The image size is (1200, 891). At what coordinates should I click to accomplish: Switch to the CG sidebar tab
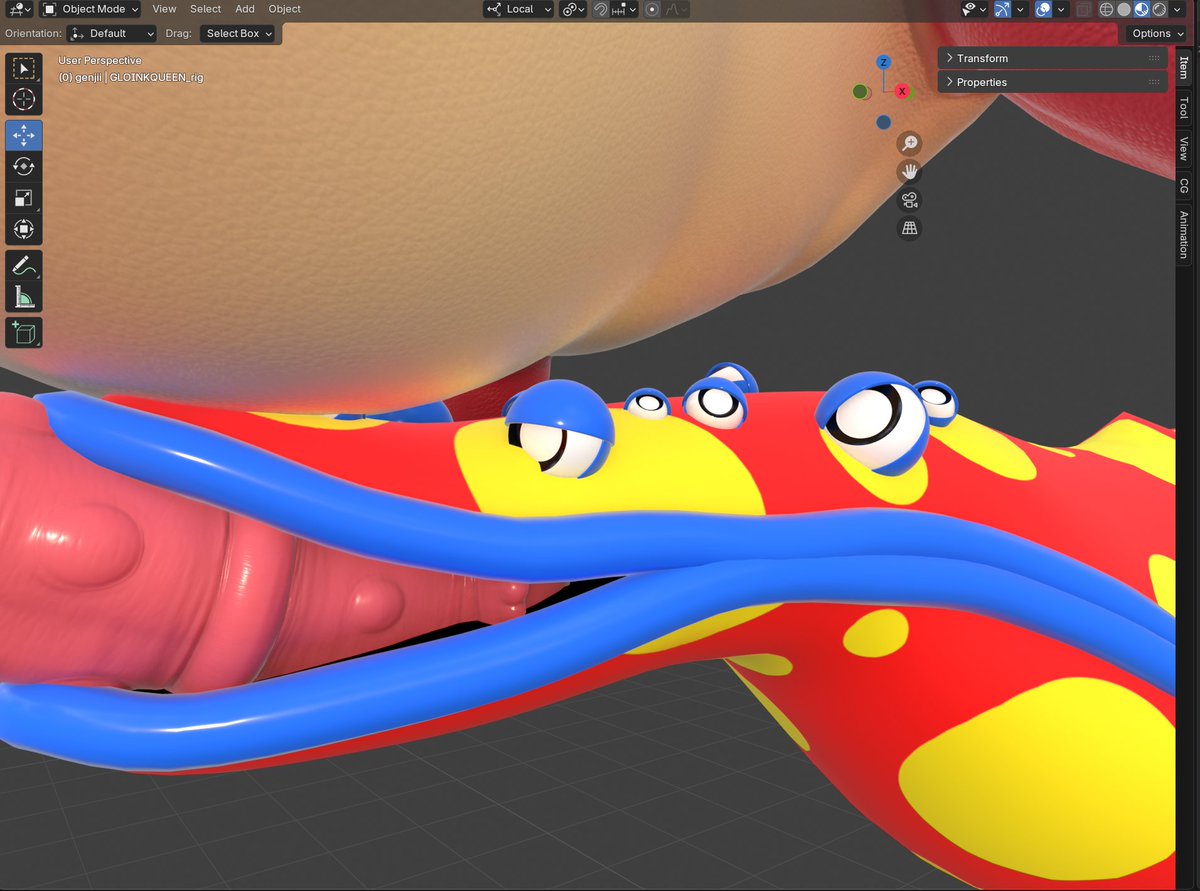tap(1183, 186)
